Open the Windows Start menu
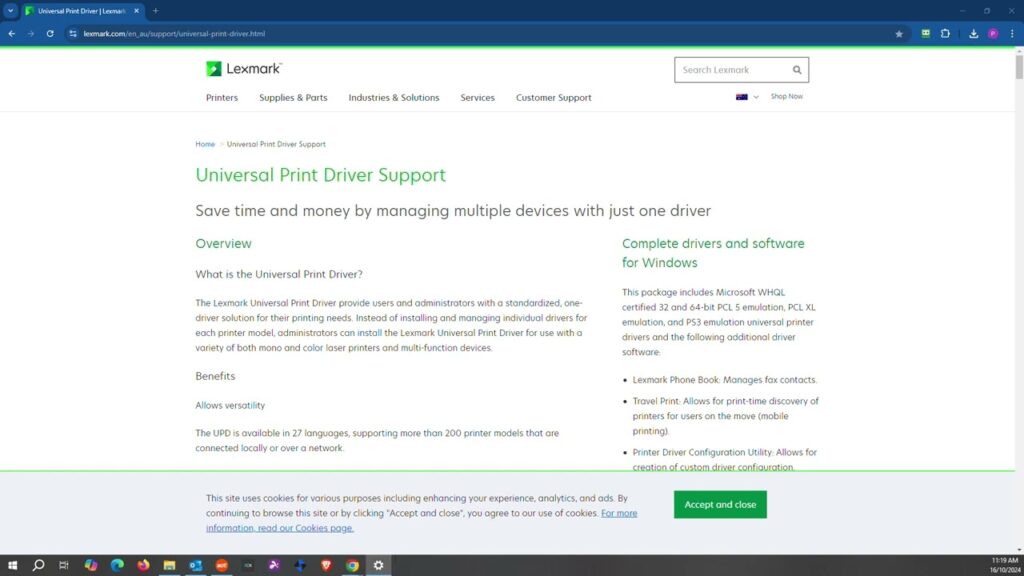This screenshot has height=576, width=1024. tap(12, 565)
